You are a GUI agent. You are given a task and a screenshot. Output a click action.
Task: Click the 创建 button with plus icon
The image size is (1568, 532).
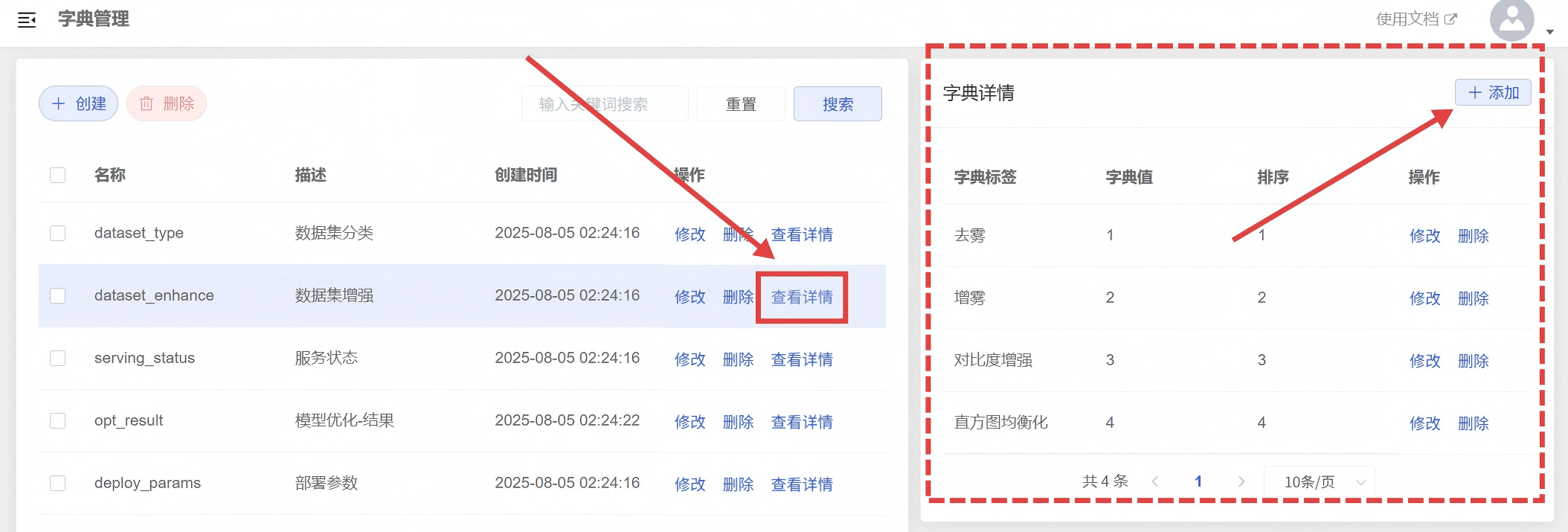point(78,103)
